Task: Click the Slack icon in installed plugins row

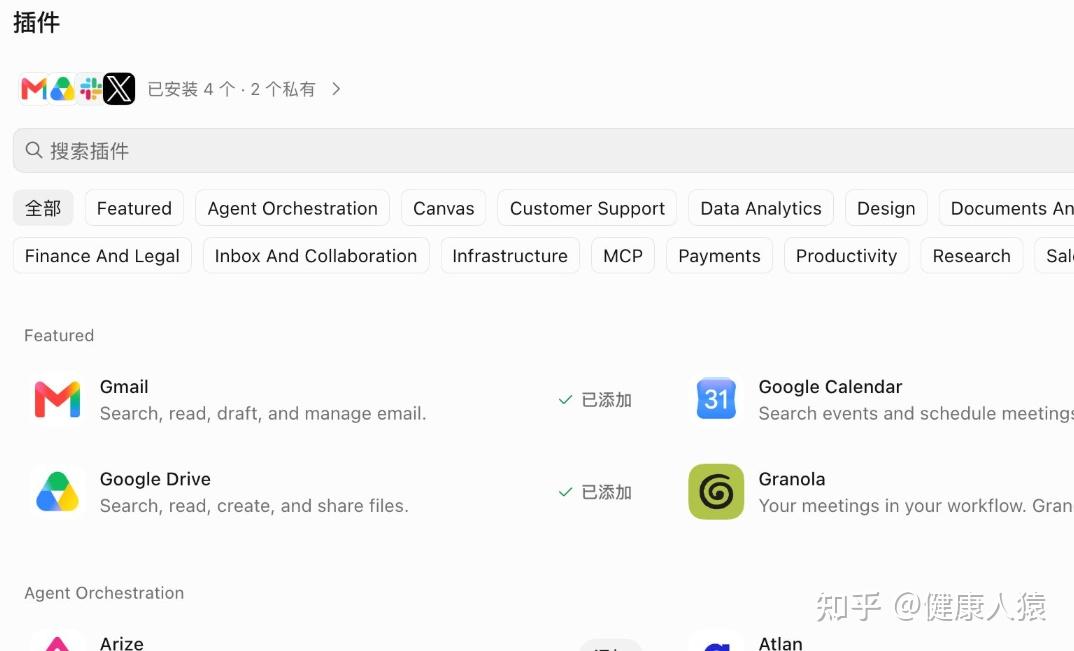Action: tap(90, 89)
